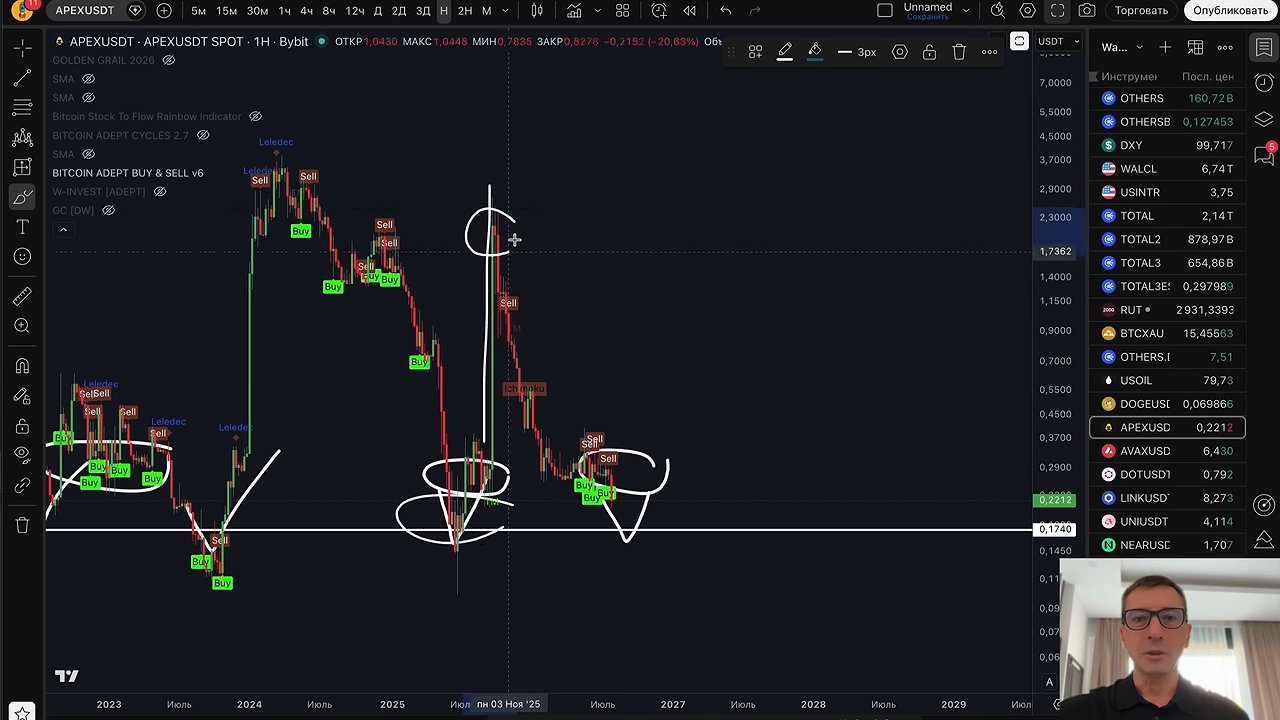Open more options in the floating toolbar
Image resolution: width=1280 pixels, height=720 pixels.
[989, 52]
